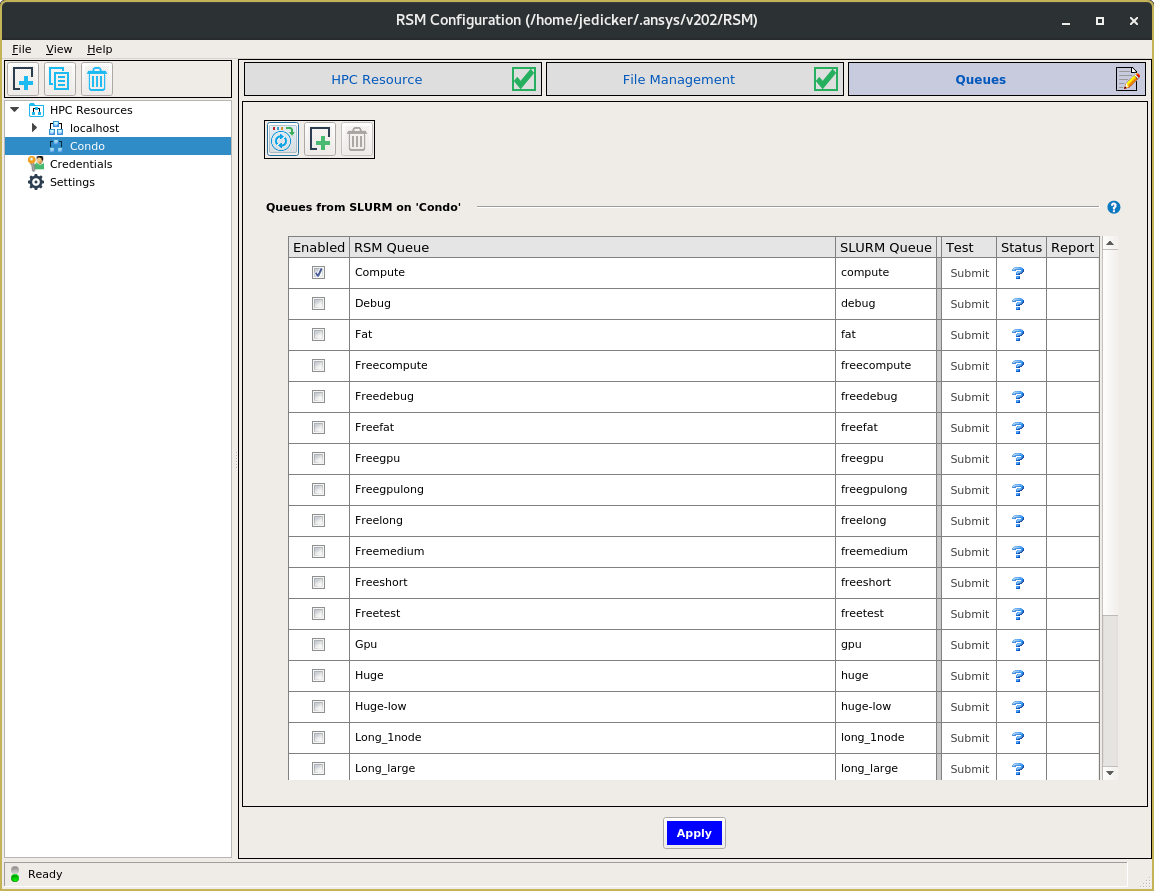Click status icon in Huge row
This screenshot has width=1154, height=891.
coord(1019,675)
